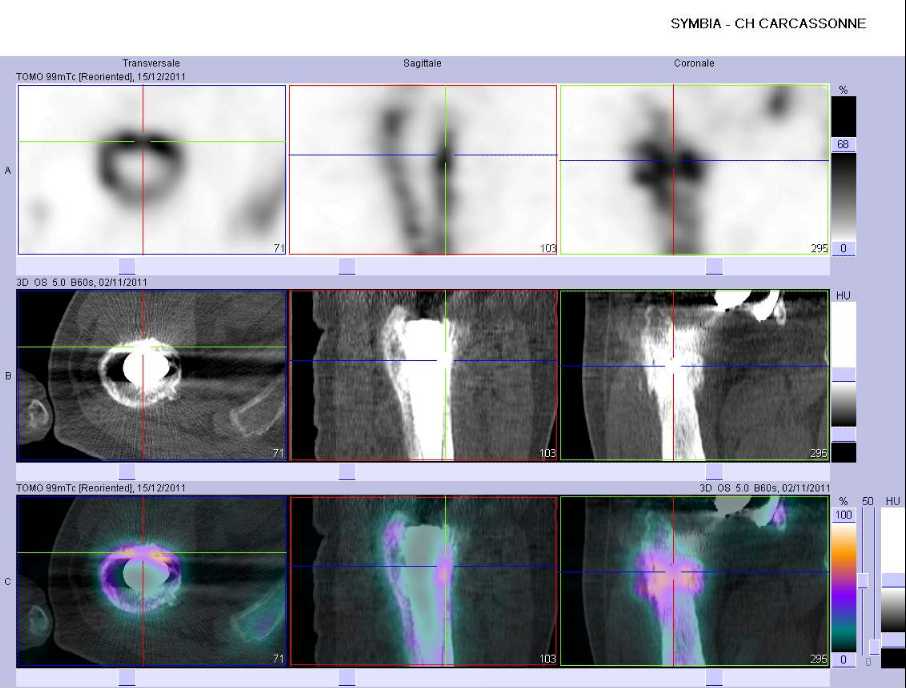The width and height of the screenshot is (906, 688).
Task: Click the row C TOMO 99mTc 15/12/2011 label
Action: [101, 488]
